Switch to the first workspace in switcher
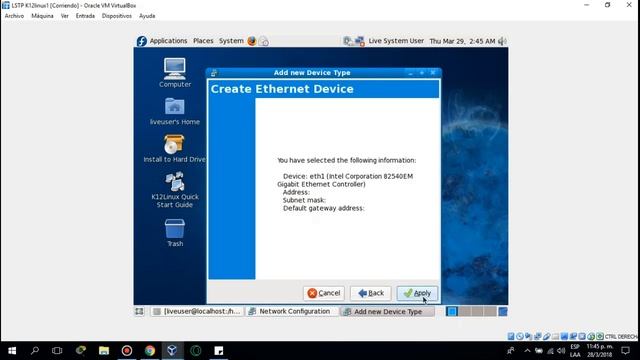This screenshot has width=640, height=360. click(452, 311)
